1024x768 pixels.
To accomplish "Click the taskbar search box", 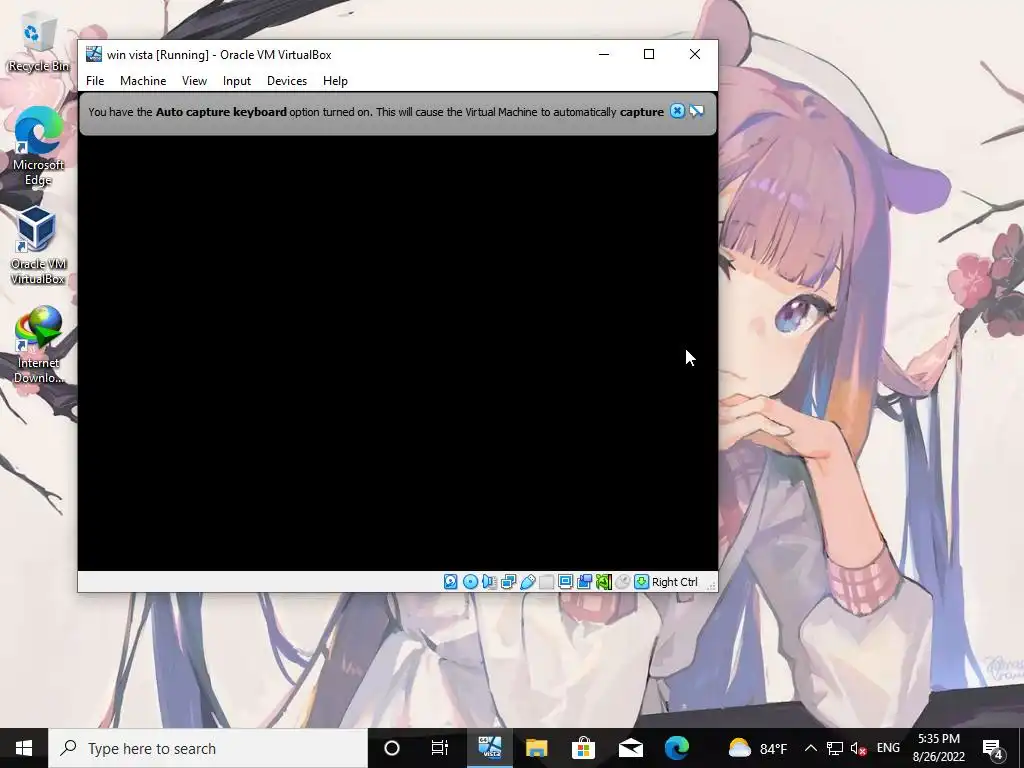I will 208,748.
